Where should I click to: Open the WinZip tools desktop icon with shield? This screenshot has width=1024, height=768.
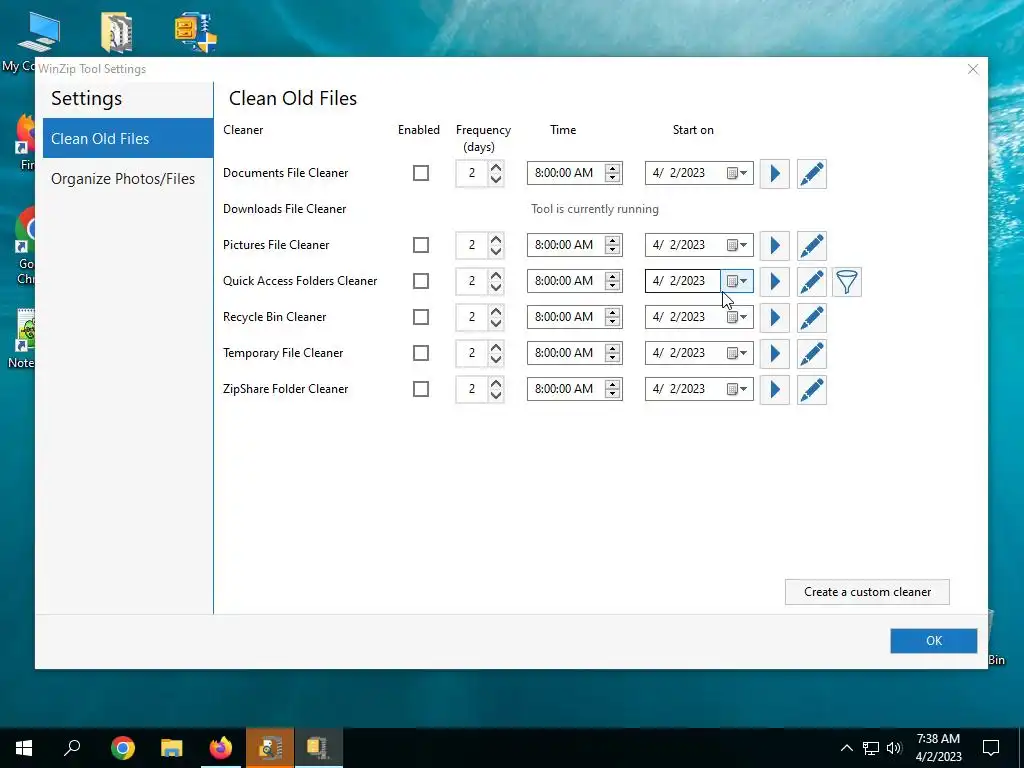tap(195, 33)
